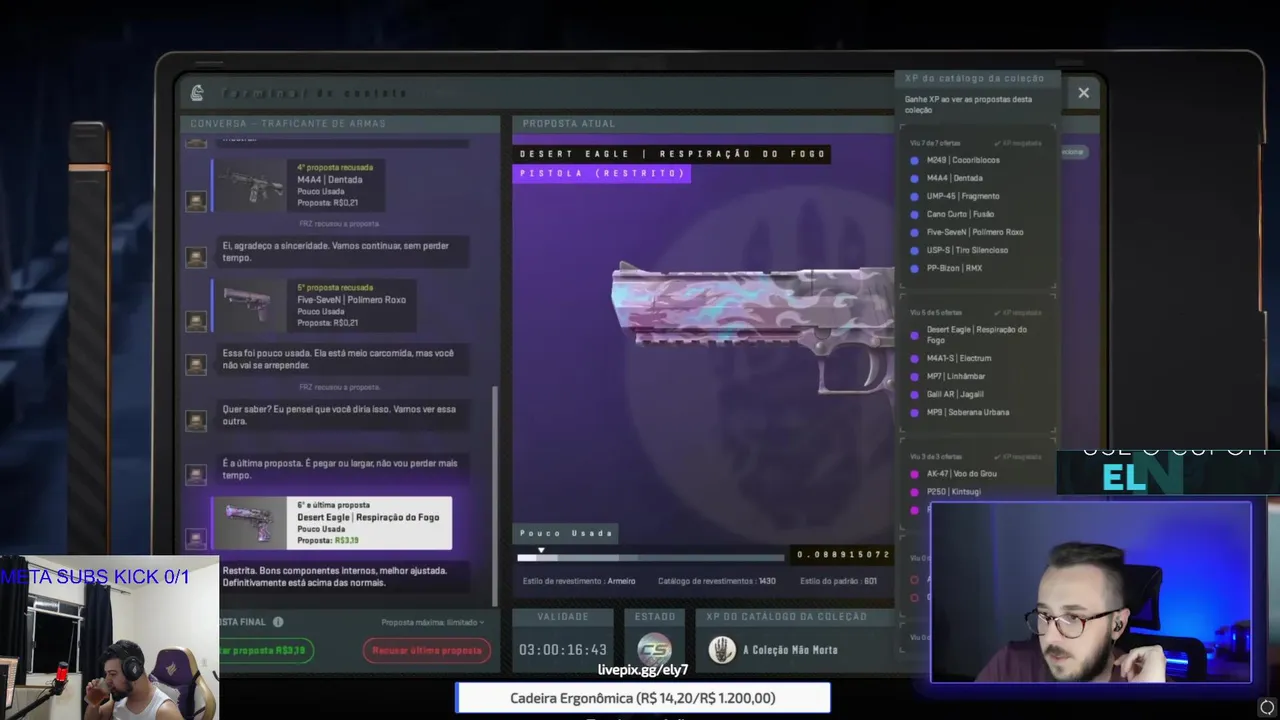Click 'Estilo do padrão: 601' text
Viewport: 1280px width, 720px height.
click(838, 581)
